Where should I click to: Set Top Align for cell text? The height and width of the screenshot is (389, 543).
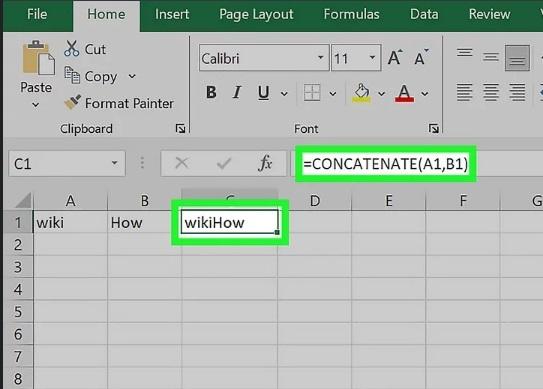point(464,53)
